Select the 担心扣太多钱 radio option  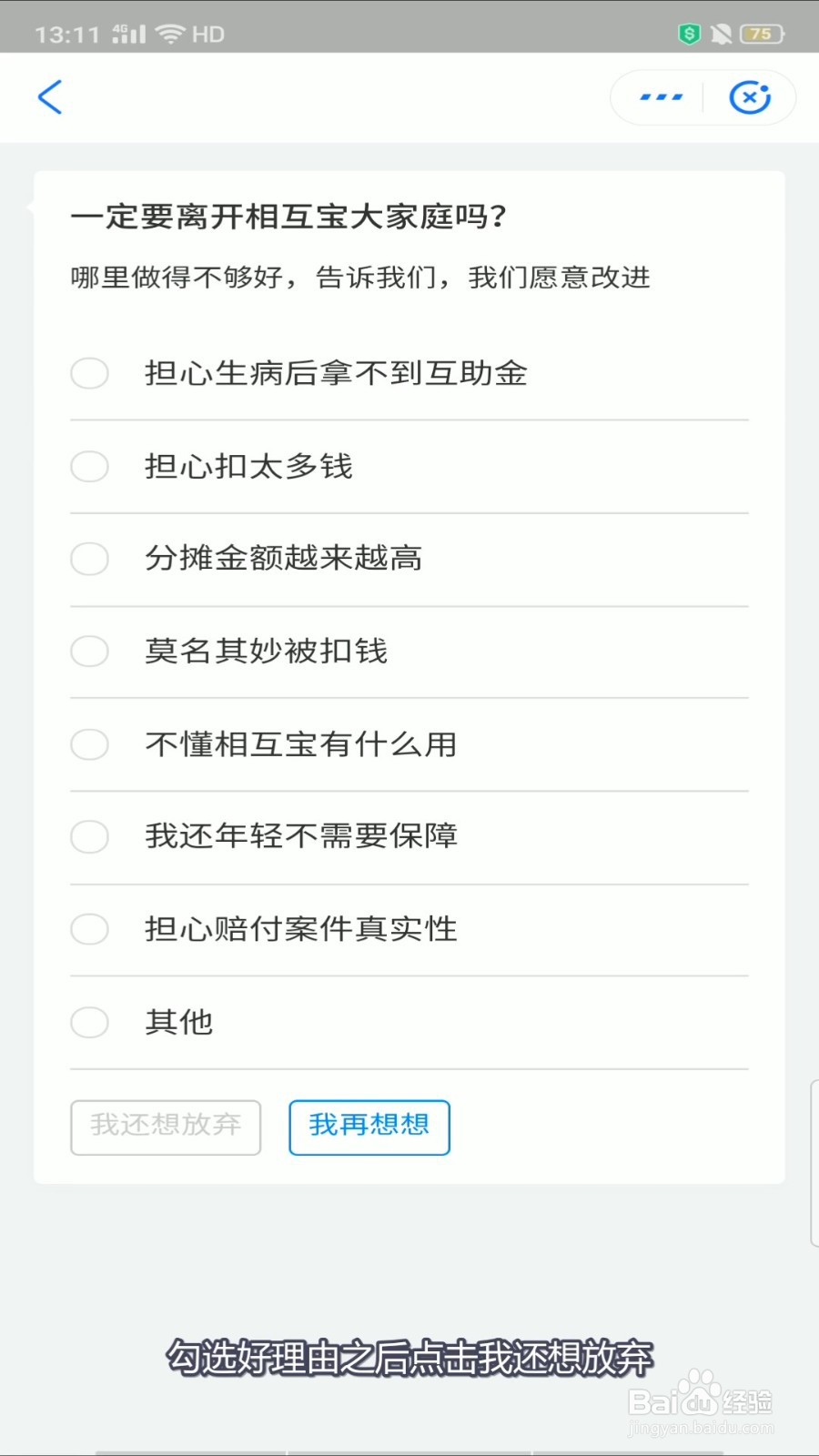409,467
